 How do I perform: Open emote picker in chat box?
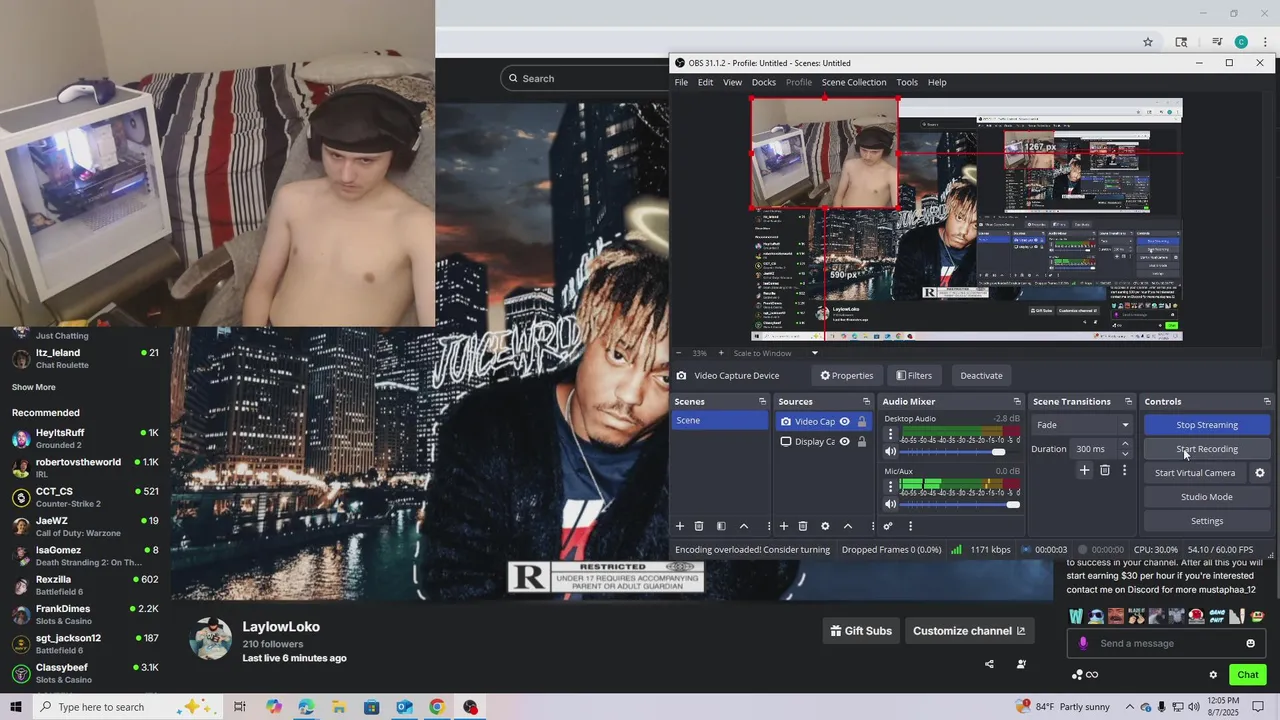pyautogui.click(x=1250, y=643)
